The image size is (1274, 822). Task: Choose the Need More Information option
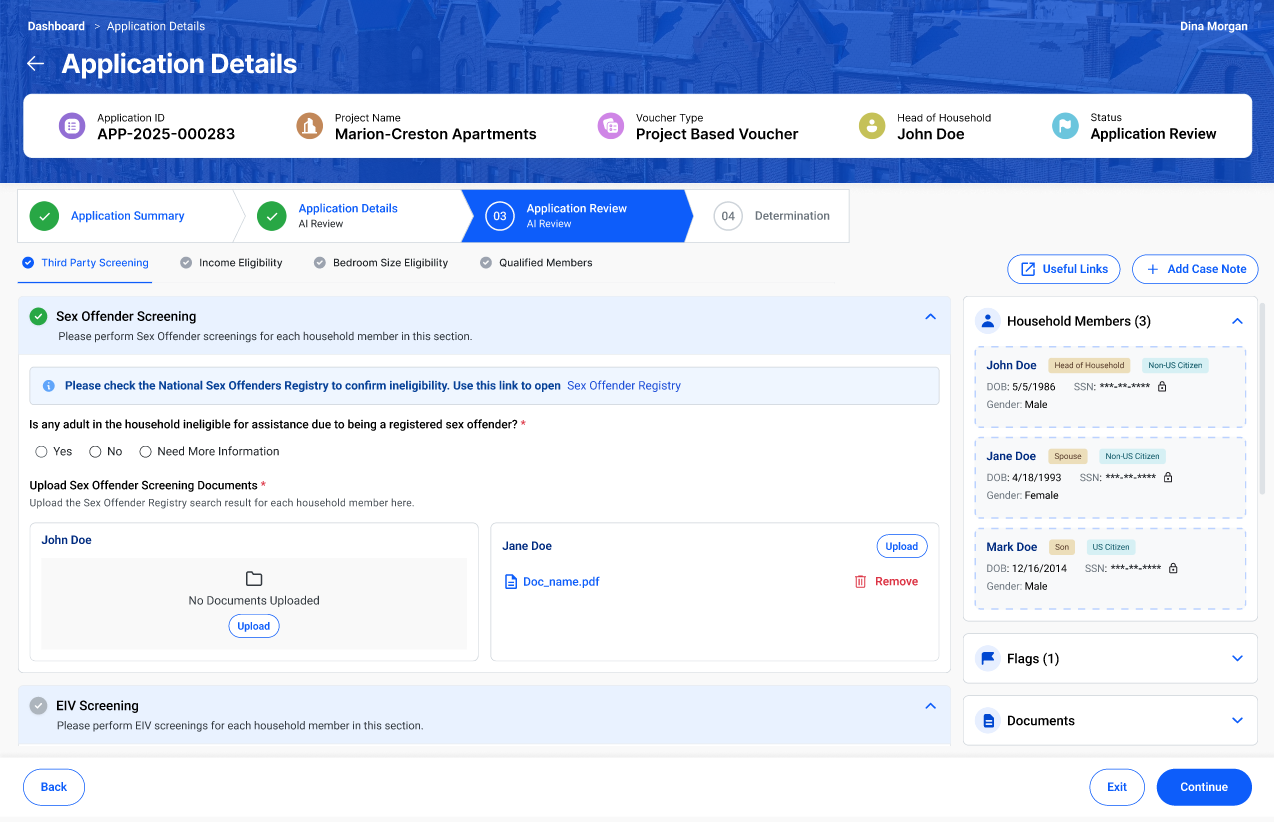click(146, 452)
